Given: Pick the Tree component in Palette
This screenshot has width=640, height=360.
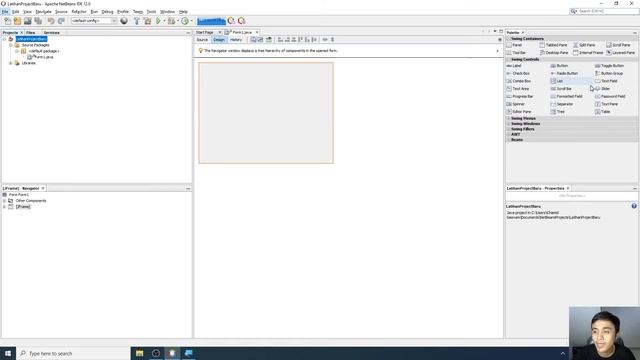Looking at the screenshot, I should [558, 111].
